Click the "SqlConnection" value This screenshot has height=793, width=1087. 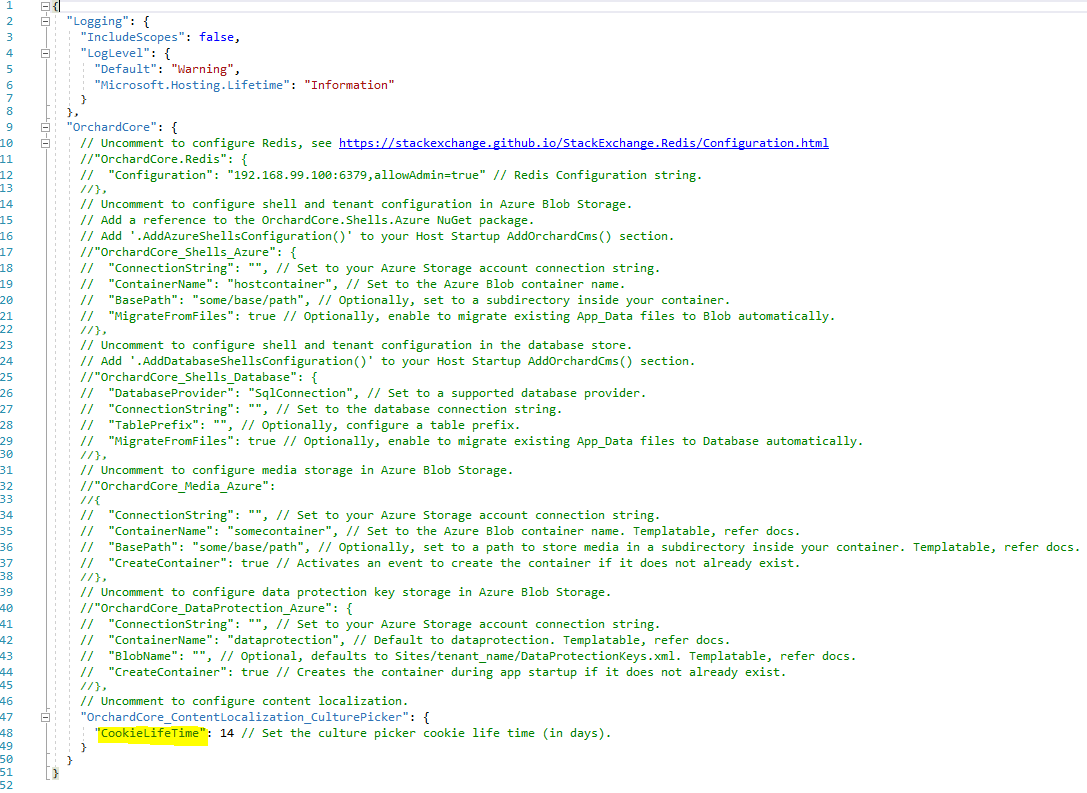(300, 393)
